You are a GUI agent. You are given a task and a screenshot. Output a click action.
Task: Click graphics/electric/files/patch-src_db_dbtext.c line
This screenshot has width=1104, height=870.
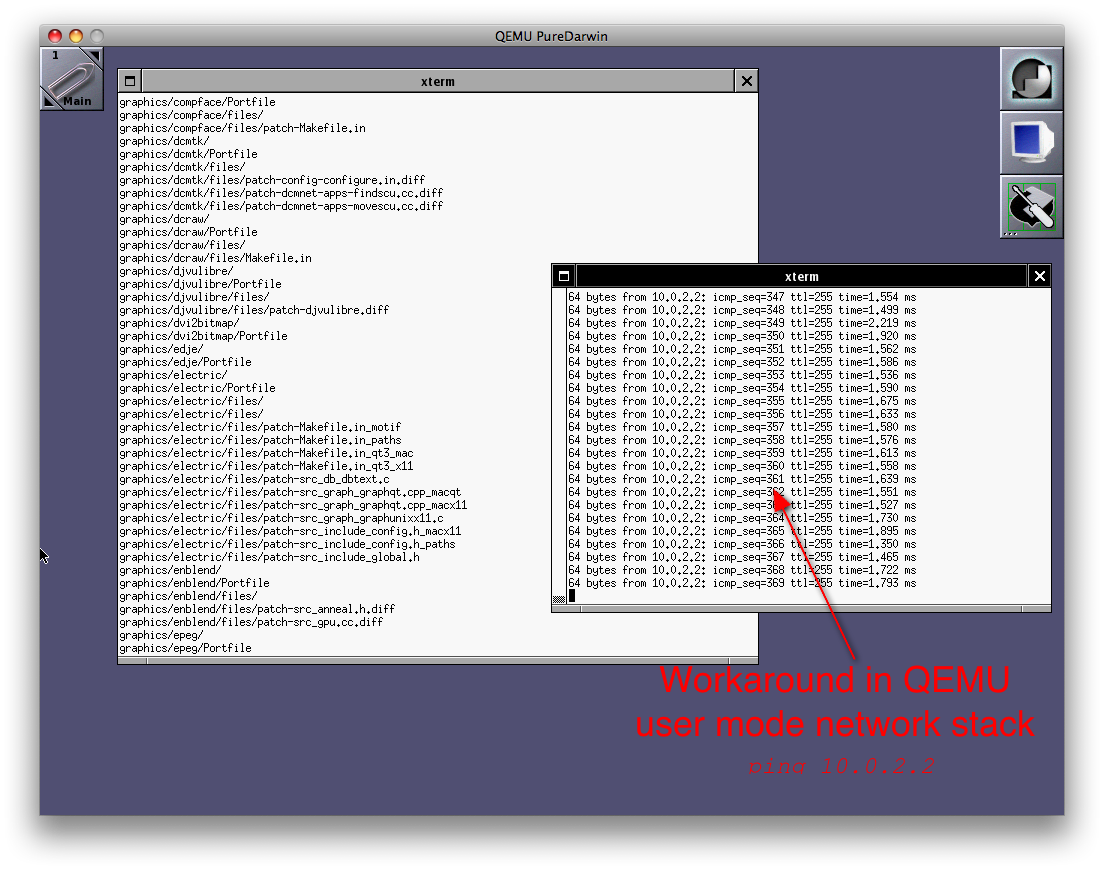click(254, 479)
